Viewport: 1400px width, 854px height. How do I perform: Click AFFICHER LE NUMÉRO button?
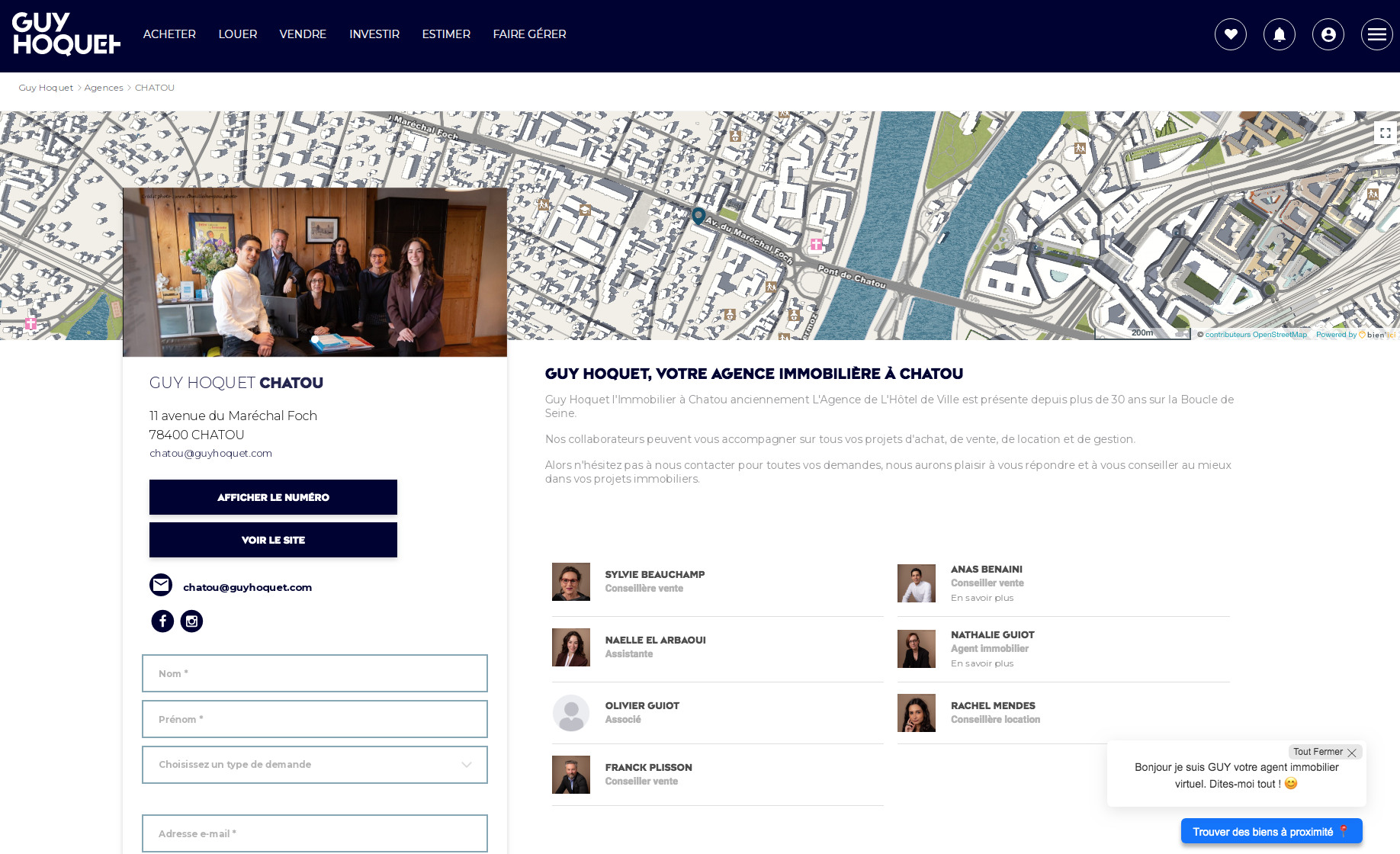pyautogui.click(x=273, y=497)
